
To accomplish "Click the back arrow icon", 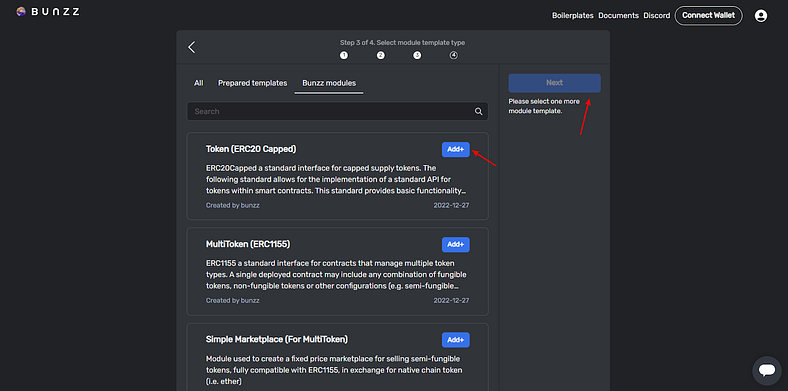I will click(191, 47).
